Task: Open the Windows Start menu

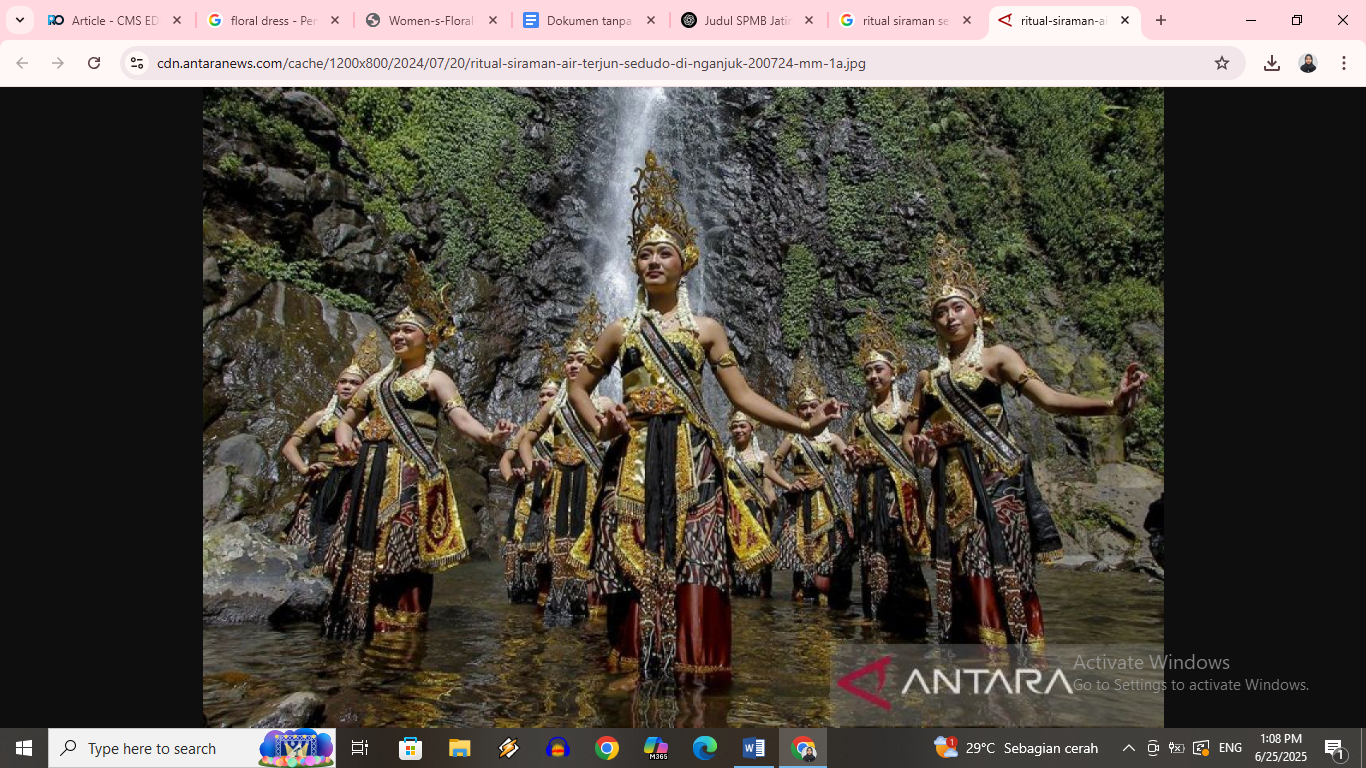Action: click(24, 748)
